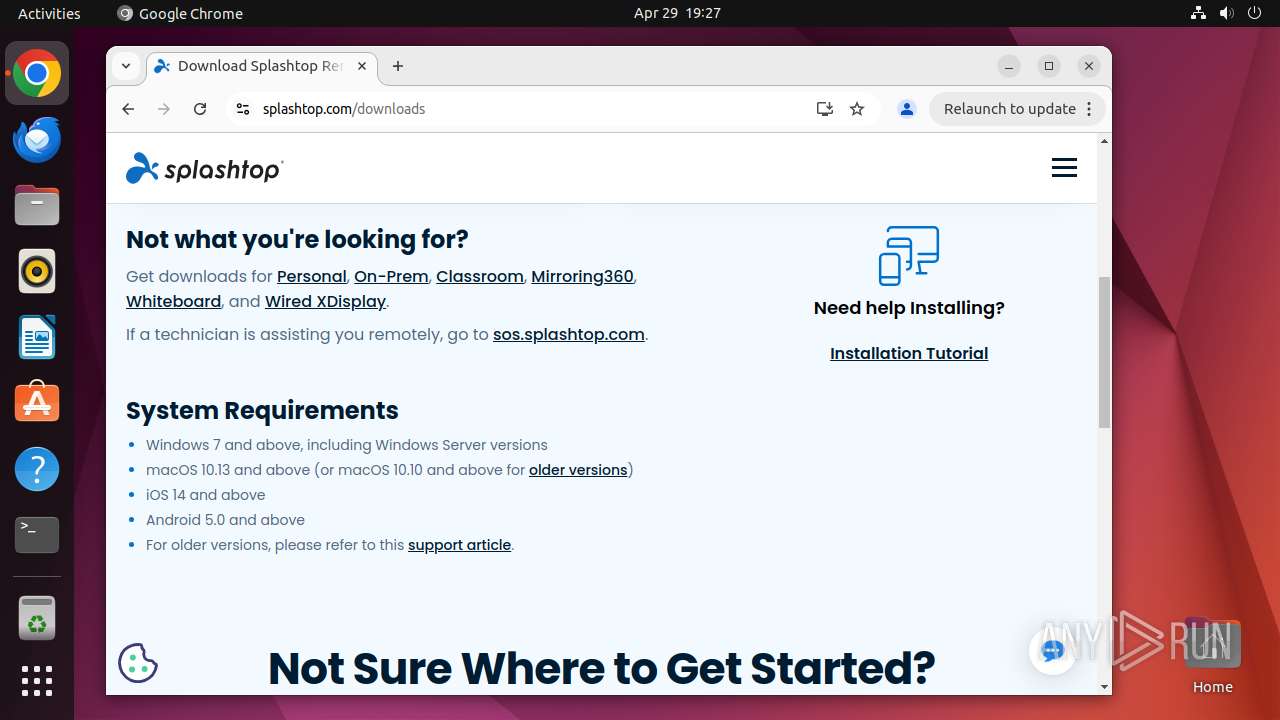1280x720 pixels.
Task: Follow the Wired XDisplay link
Action: coord(325,301)
